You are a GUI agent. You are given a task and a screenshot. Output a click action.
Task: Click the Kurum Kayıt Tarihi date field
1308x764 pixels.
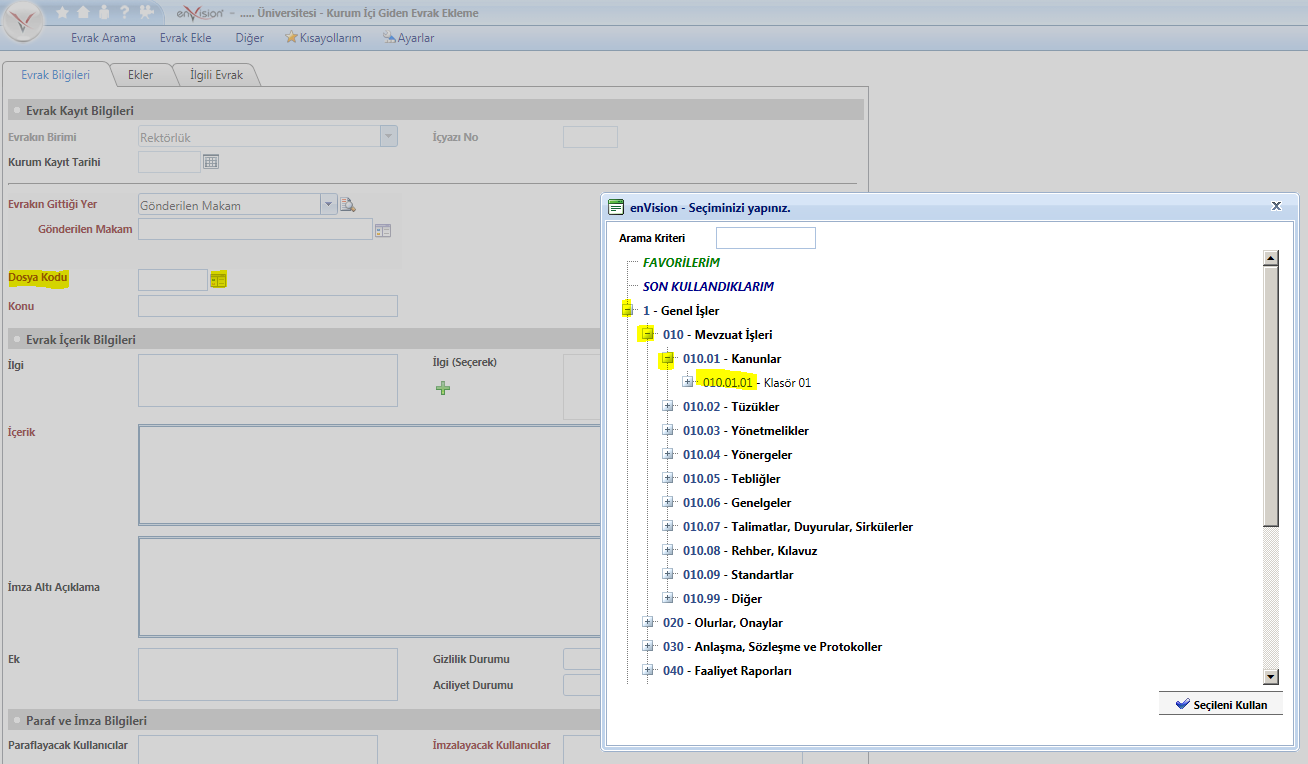(170, 162)
